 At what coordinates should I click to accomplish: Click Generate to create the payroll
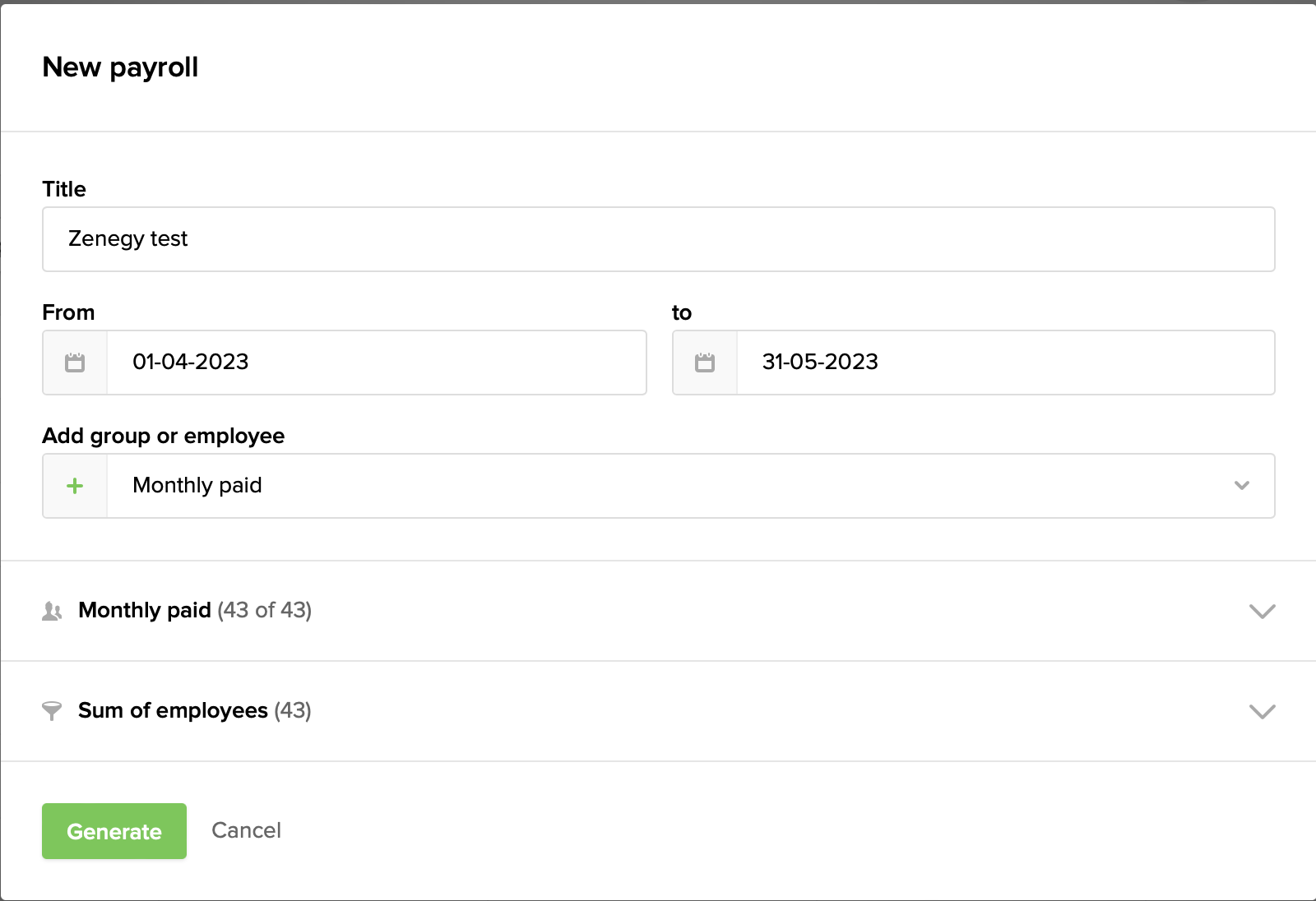(114, 831)
